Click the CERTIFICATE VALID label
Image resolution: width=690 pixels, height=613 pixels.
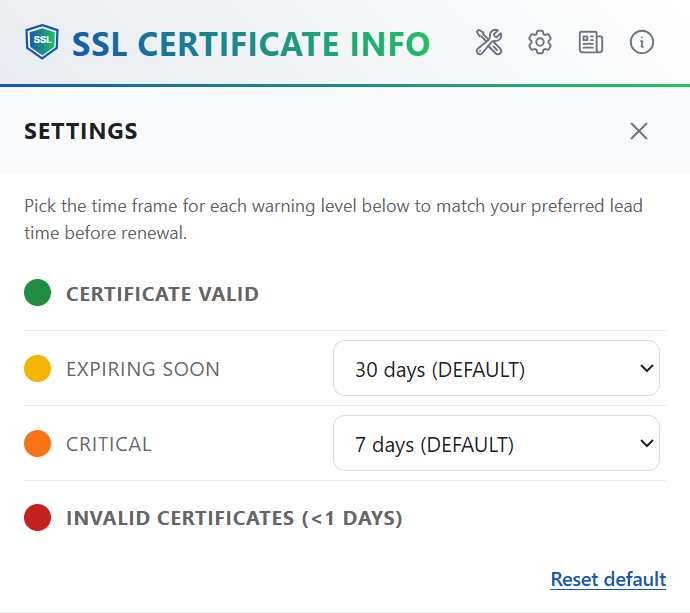162,294
